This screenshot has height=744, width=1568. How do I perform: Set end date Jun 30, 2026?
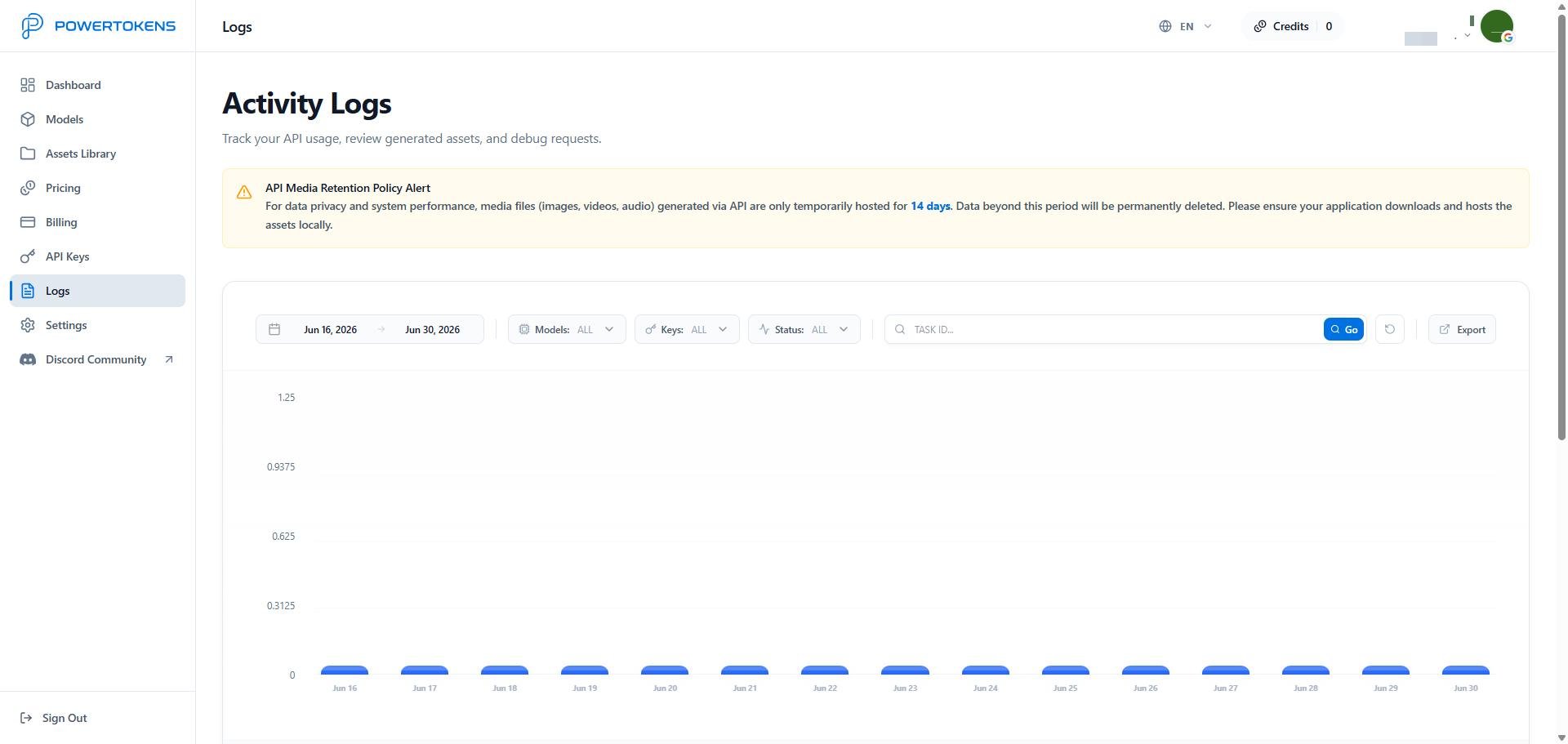(432, 330)
